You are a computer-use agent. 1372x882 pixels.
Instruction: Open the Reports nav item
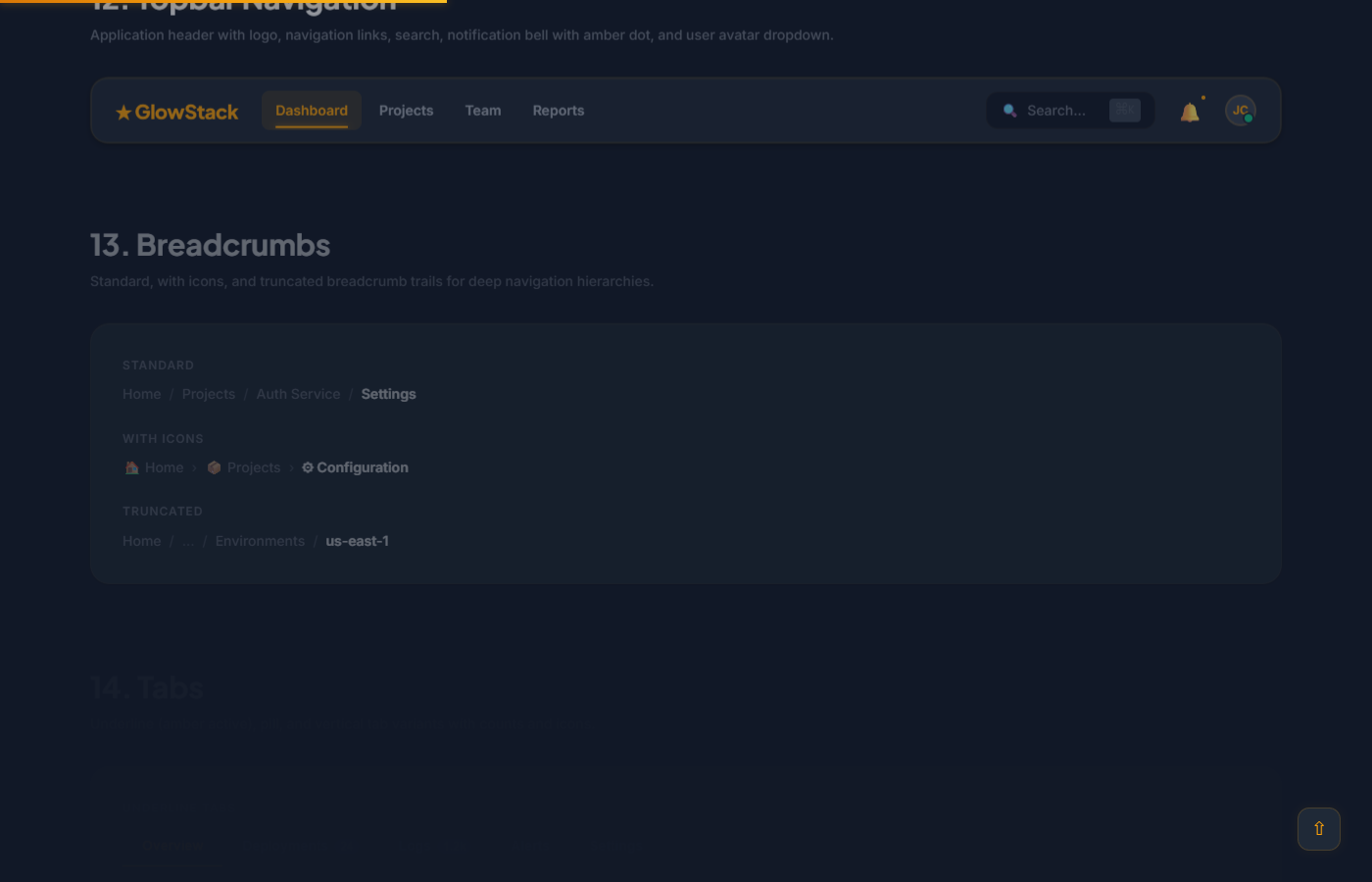click(558, 111)
